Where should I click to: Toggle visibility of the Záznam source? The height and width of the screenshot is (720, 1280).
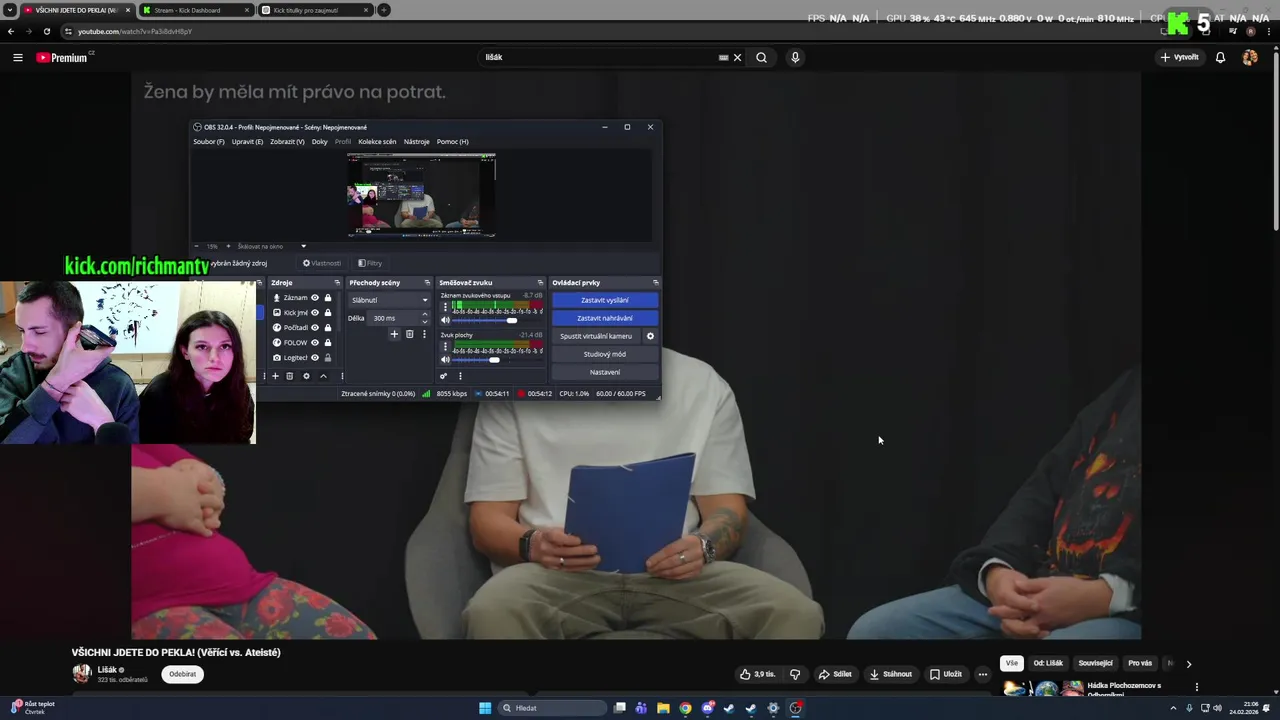(x=315, y=298)
